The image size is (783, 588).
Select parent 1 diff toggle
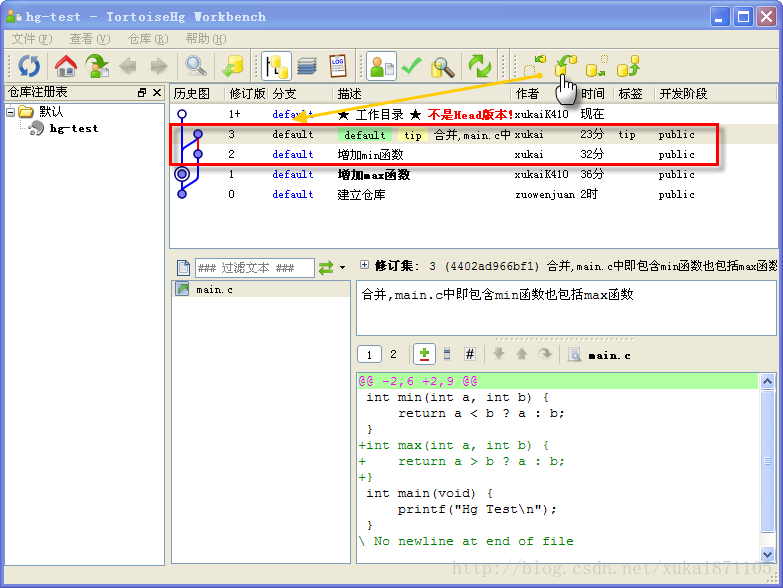(369, 354)
